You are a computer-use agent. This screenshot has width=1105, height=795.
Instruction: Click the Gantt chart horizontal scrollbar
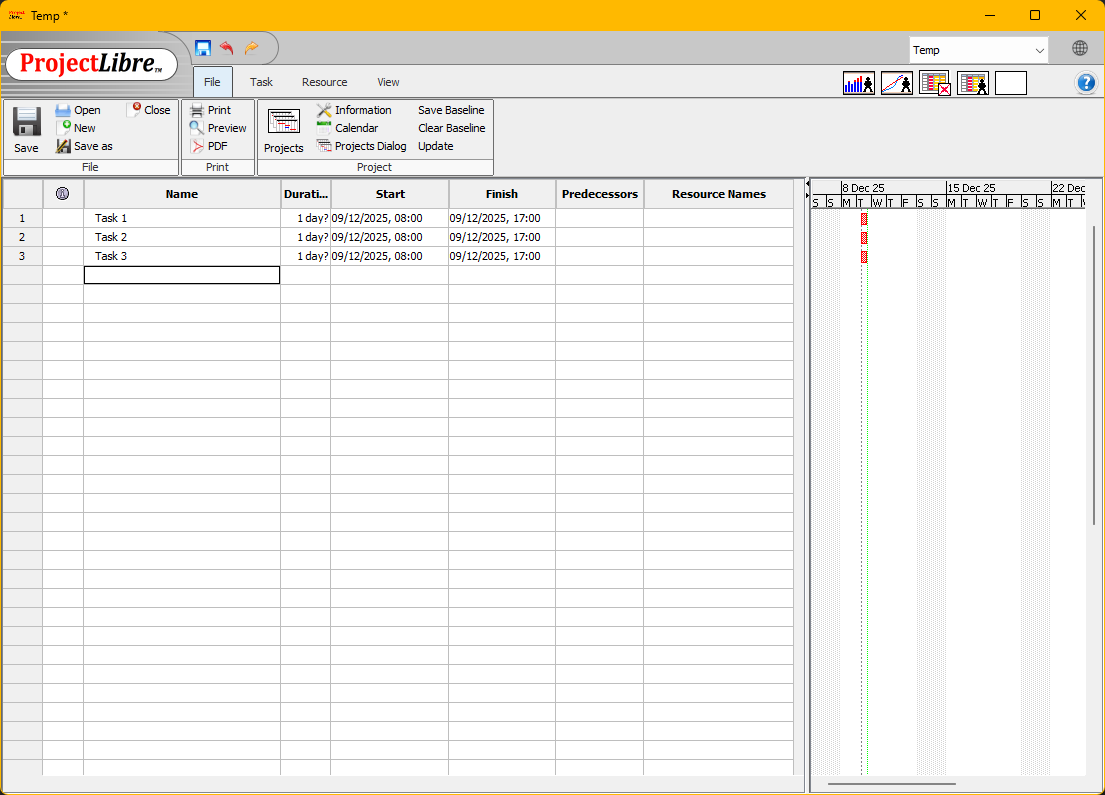891,784
